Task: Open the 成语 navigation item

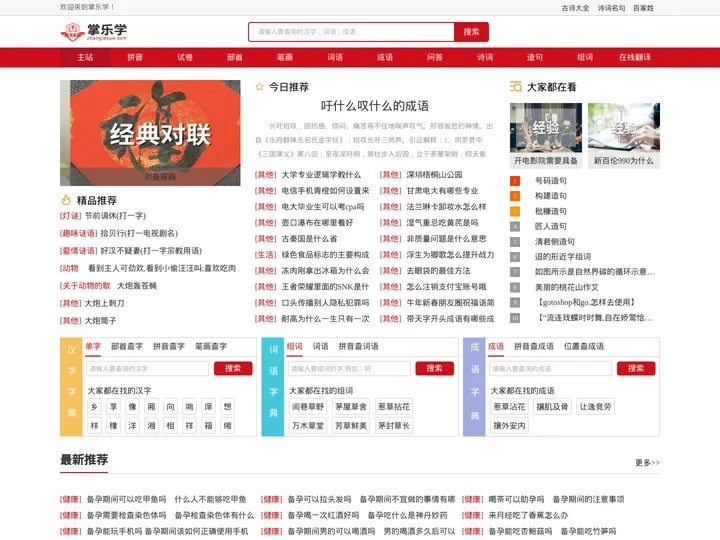Action: tap(385, 57)
